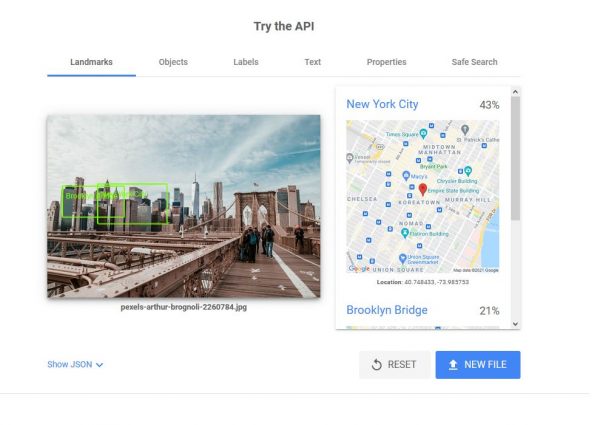Viewport: 600px width, 425px height.
Task: Click the 43% confidence value
Action: click(x=489, y=105)
